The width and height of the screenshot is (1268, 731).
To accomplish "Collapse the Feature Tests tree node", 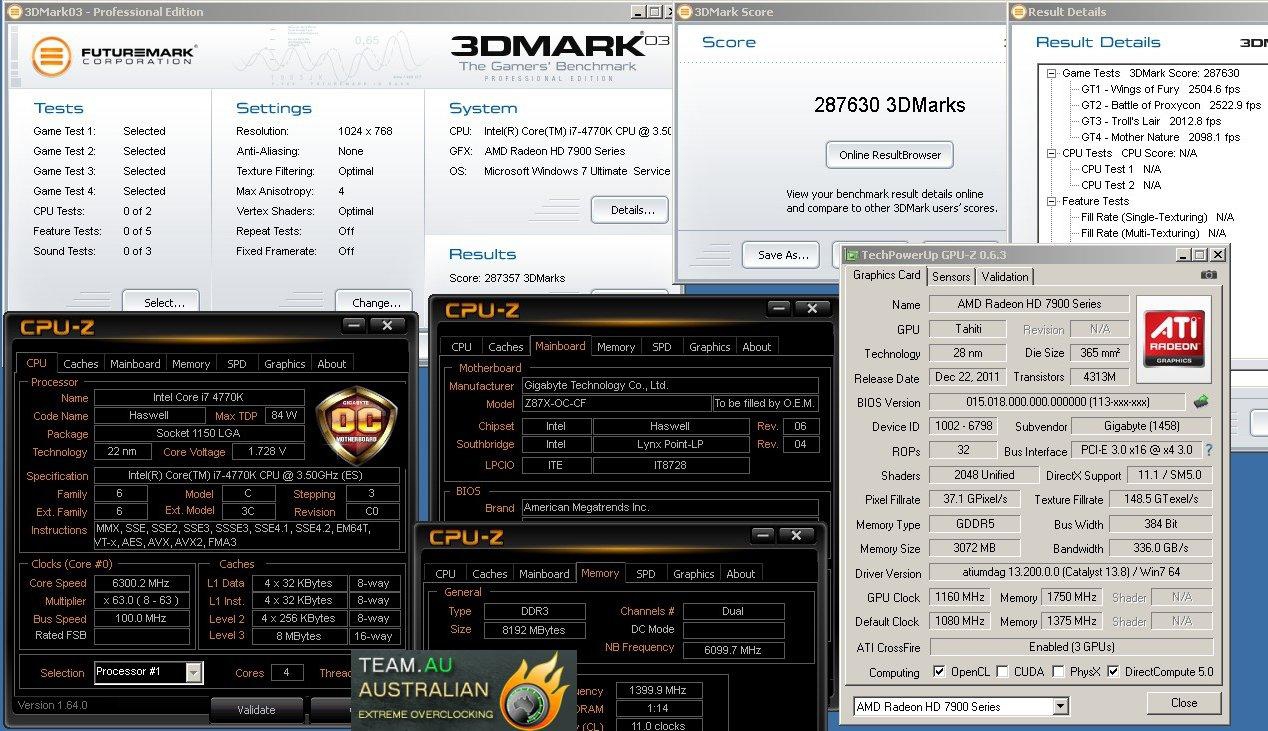I will tap(1052, 201).
